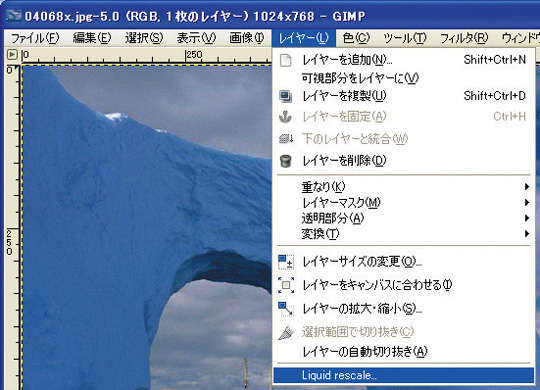Click the anchor icon beside レイヤーを固定
The width and height of the screenshot is (540, 390).
pyautogui.click(x=285, y=117)
